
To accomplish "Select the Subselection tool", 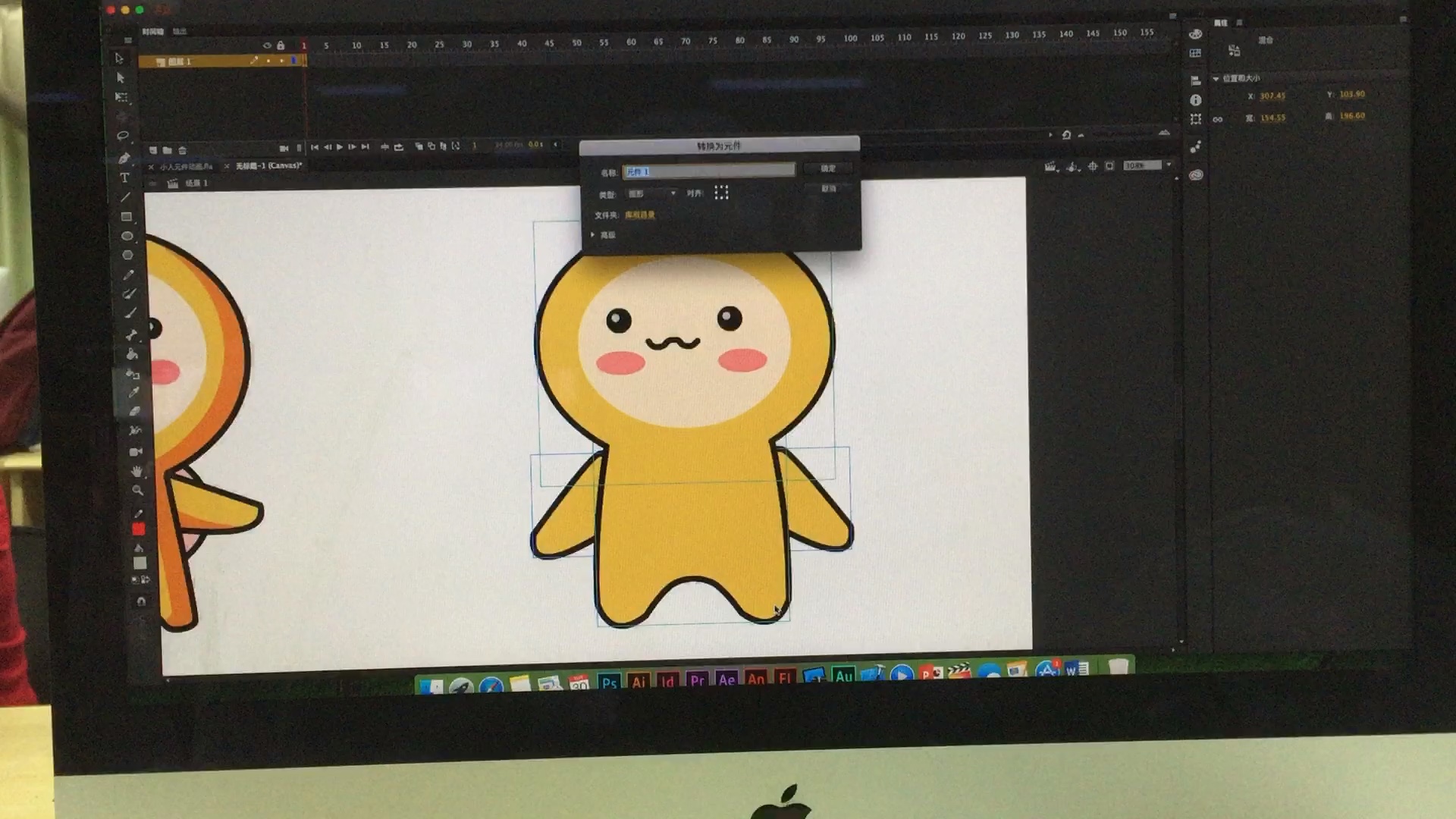I will 121,77.
